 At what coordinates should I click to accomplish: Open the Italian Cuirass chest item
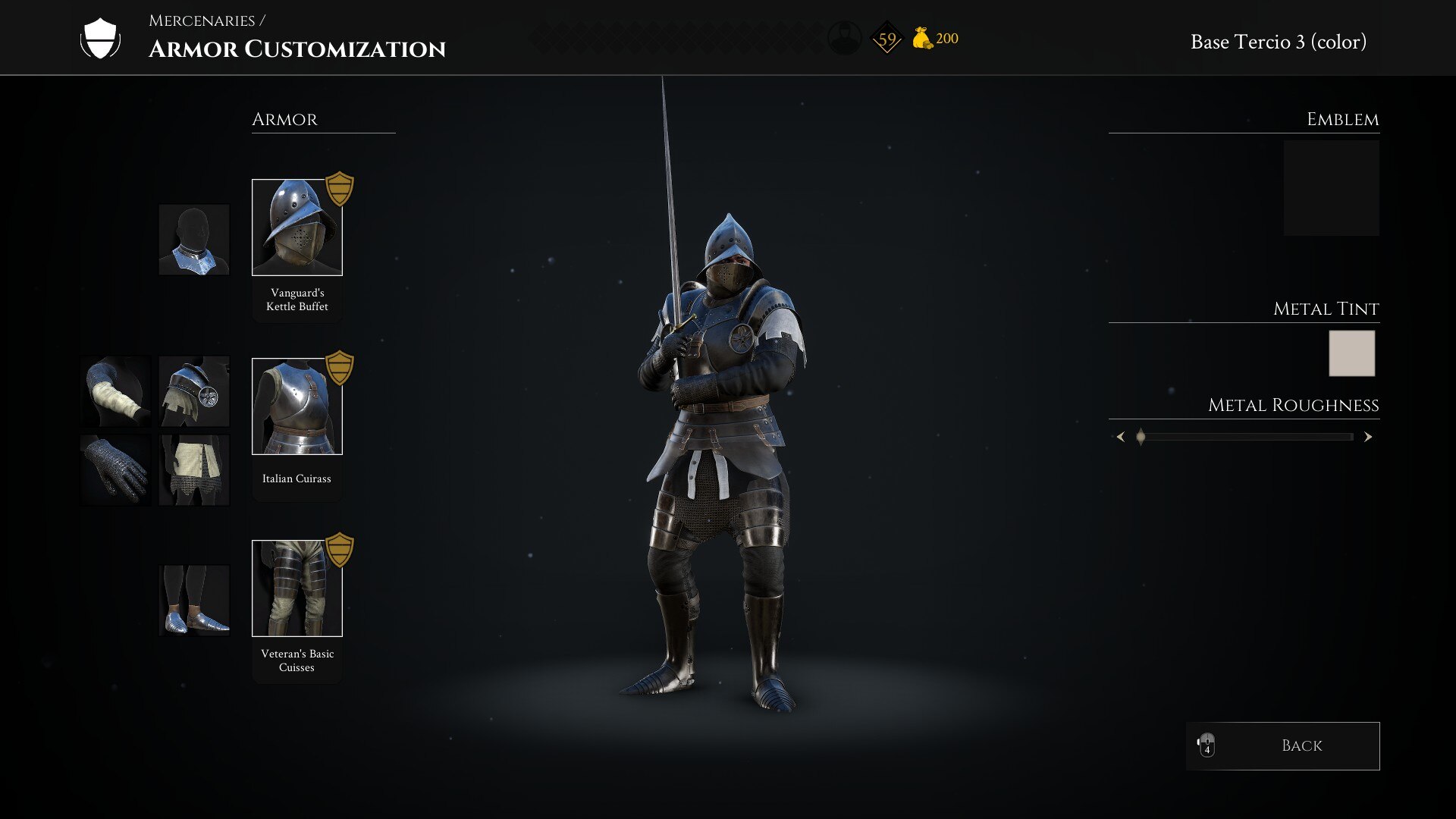click(x=297, y=406)
